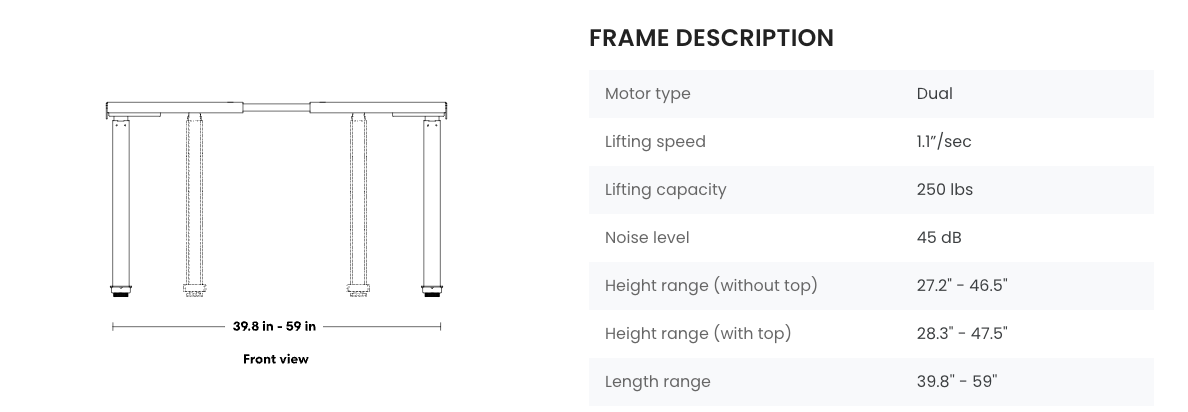Screen dimensions: 1188x412
Task: Click the 28.3" - 47.5" height value
Action: point(961,334)
